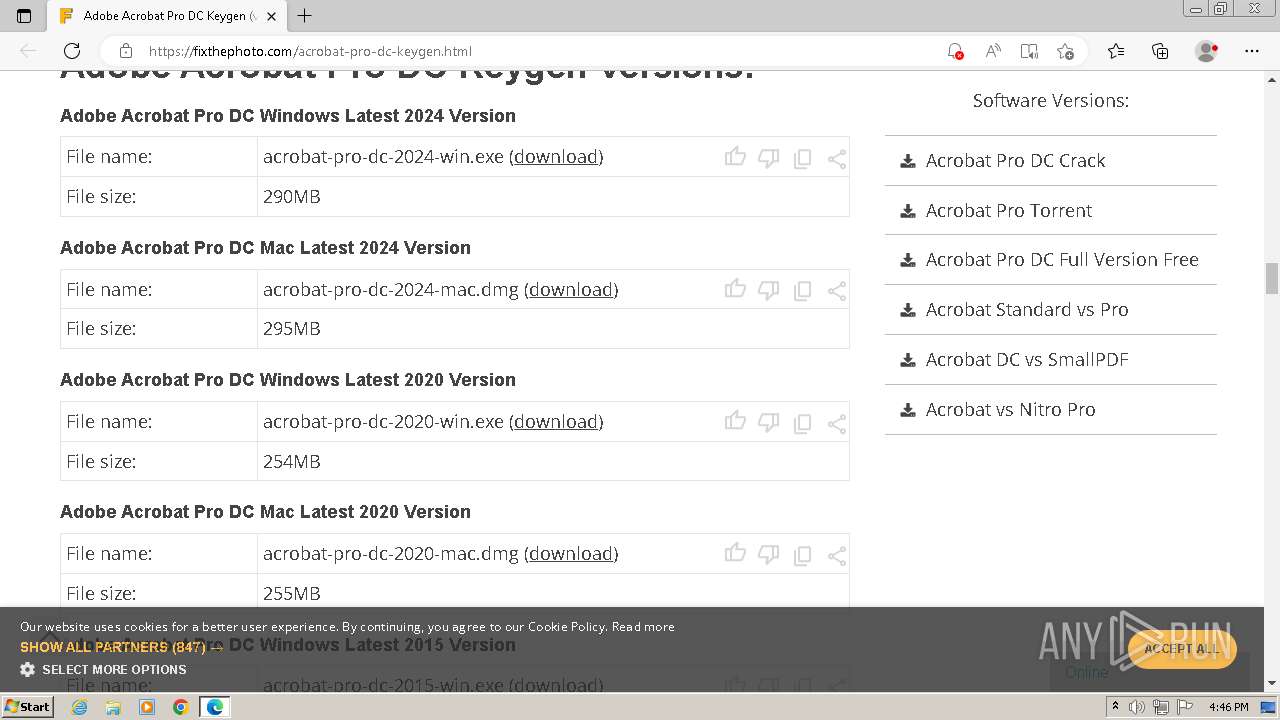This screenshot has height=720, width=1280.
Task: Launch Internet Explorer from the taskbar
Action: (x=79, y=707)
